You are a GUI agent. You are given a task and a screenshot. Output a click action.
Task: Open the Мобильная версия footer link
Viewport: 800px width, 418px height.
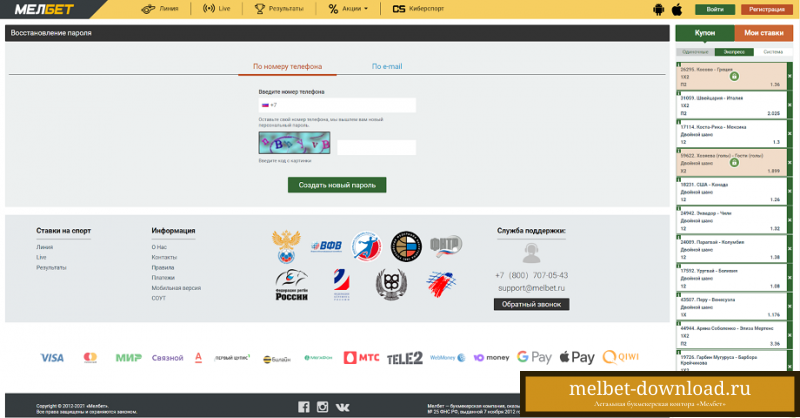176,288
